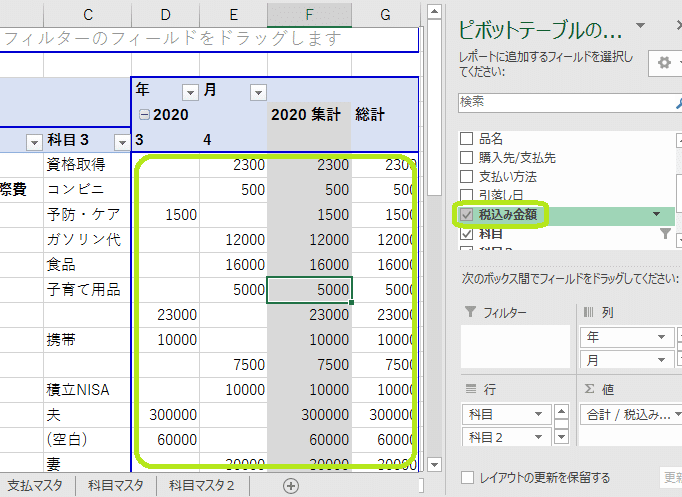
Task: Check the 購入先/支払先 field checkbox
Action: tap(466, 157)
